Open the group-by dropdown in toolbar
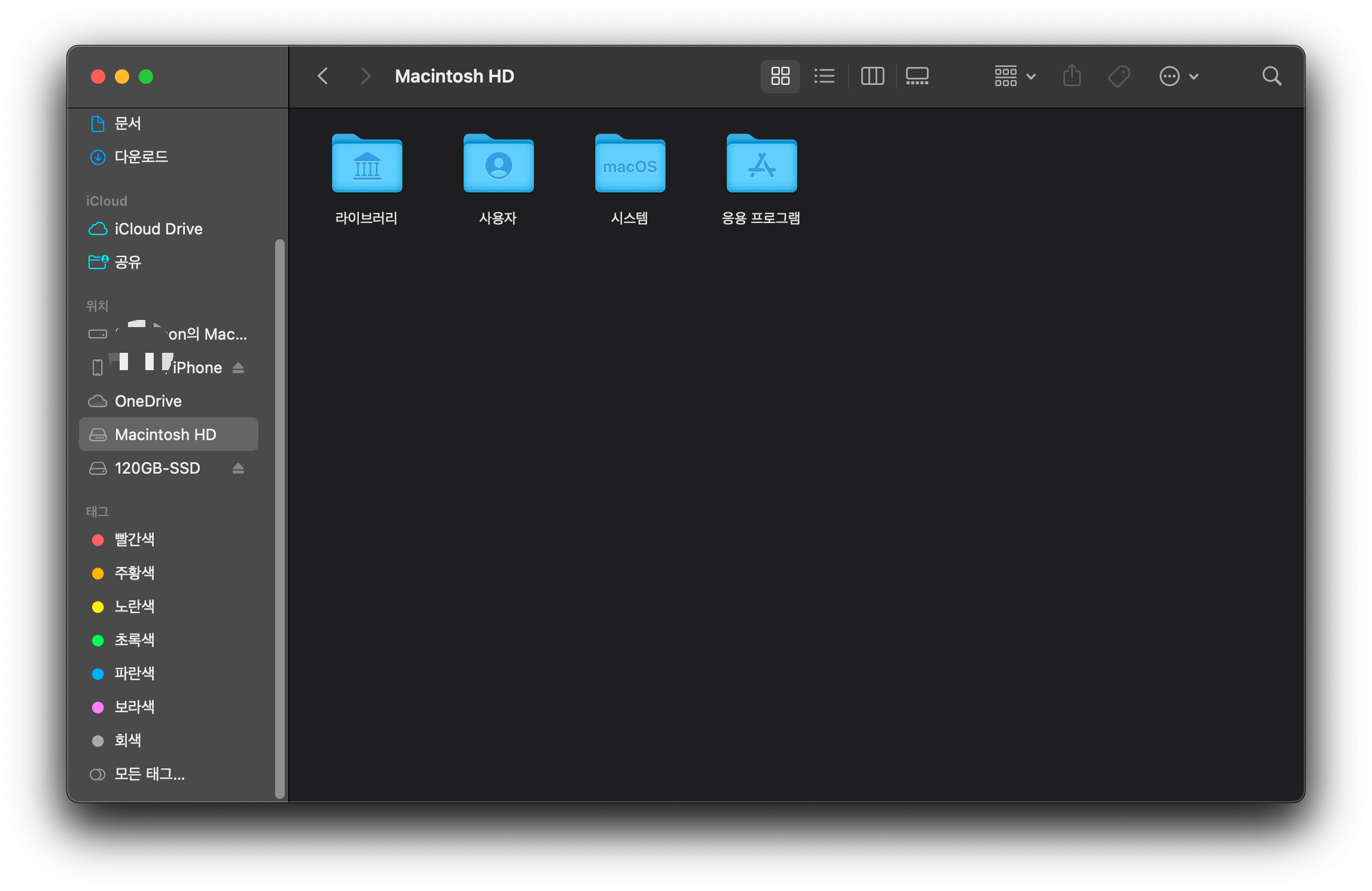The image size is (1372, 891). (1015, 77)
